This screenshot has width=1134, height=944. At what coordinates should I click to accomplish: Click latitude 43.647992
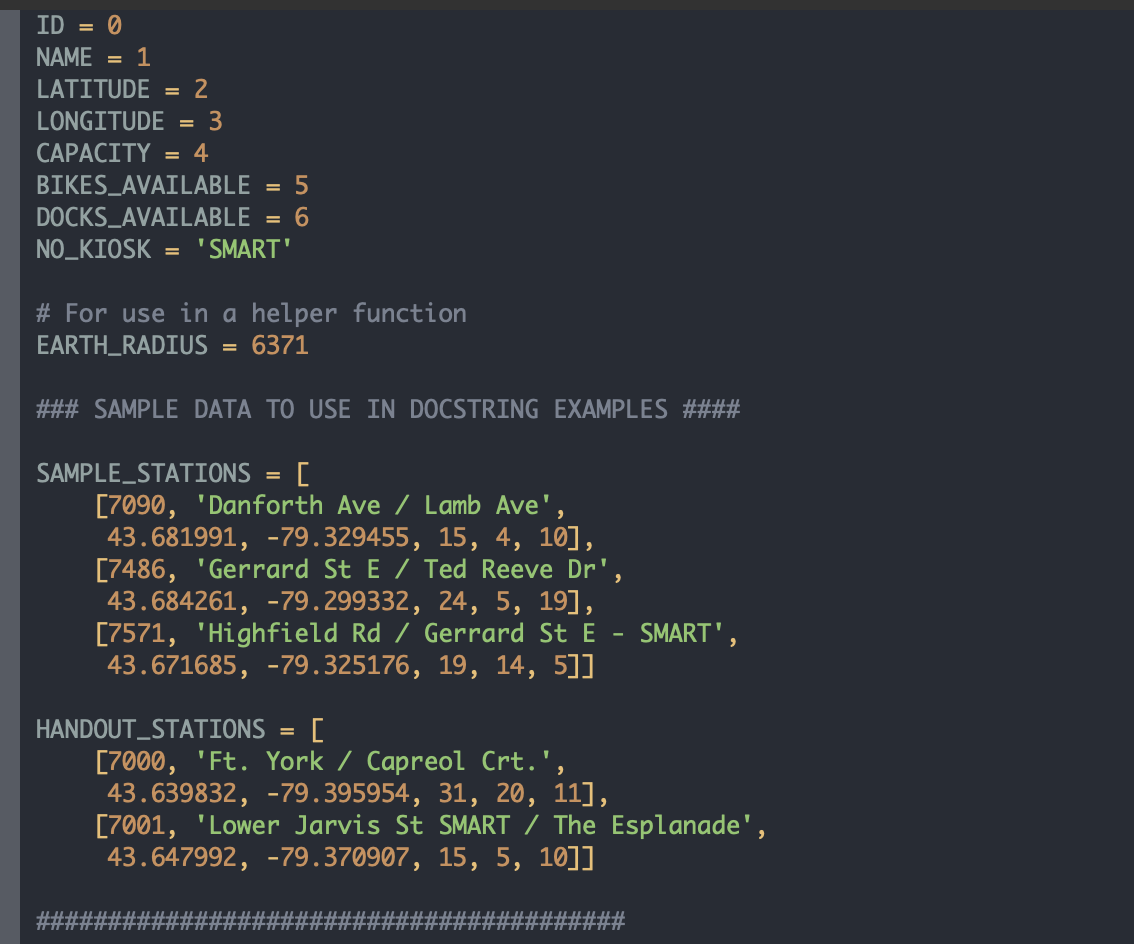click(x=172, y=857)
